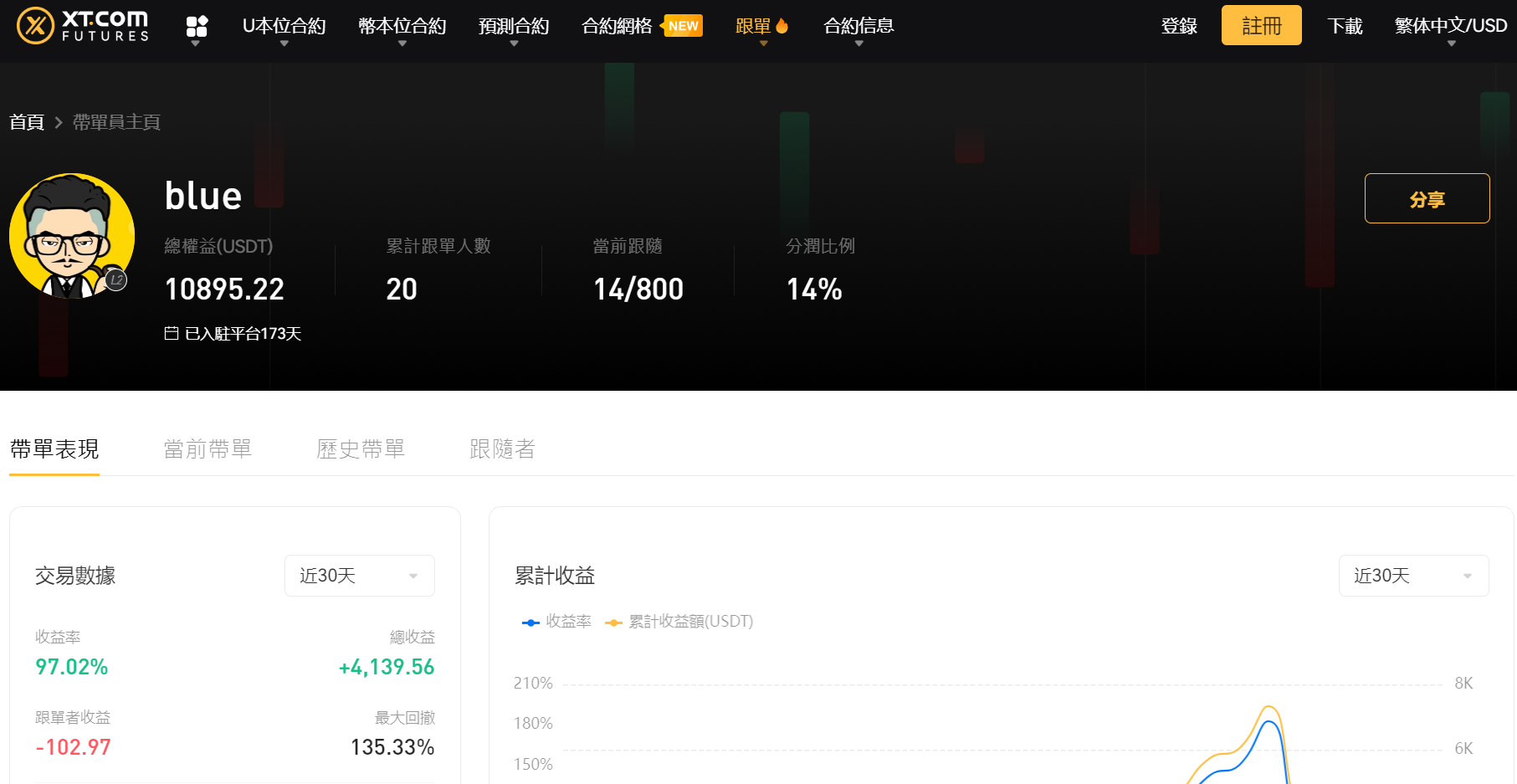Click the 收益率 value 97.02%

(72, 667)
